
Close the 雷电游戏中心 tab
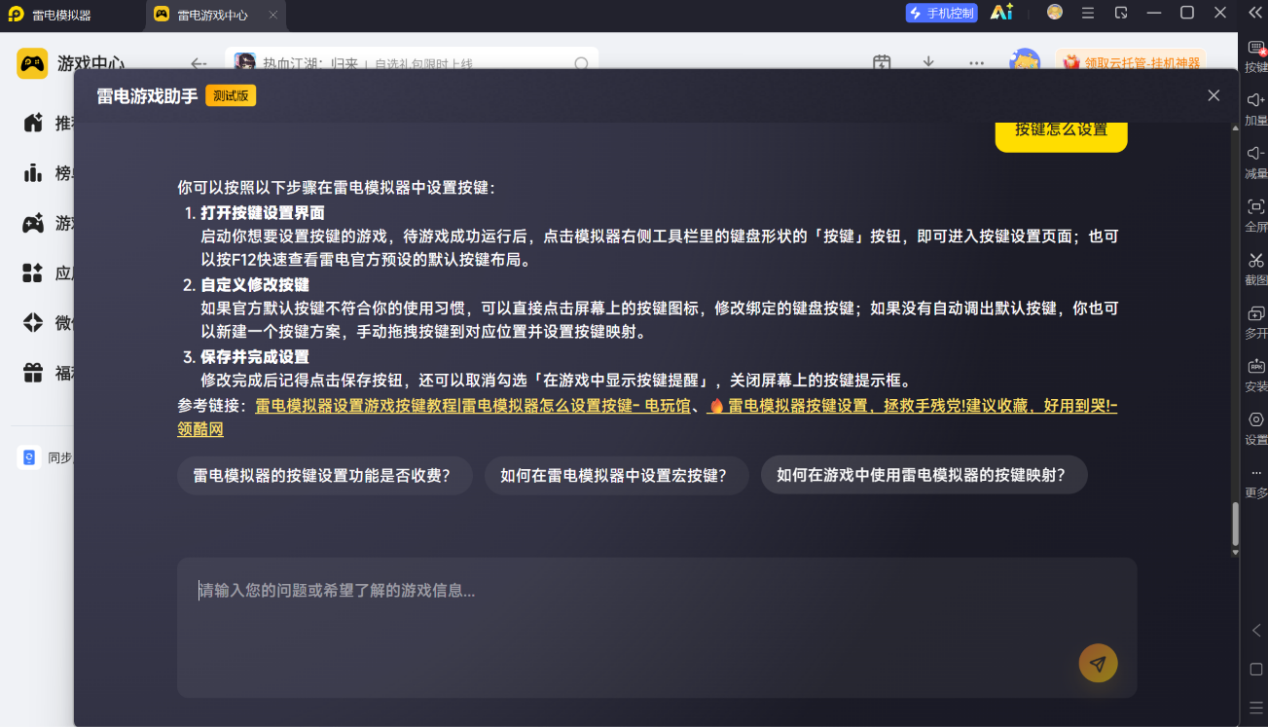273,15
